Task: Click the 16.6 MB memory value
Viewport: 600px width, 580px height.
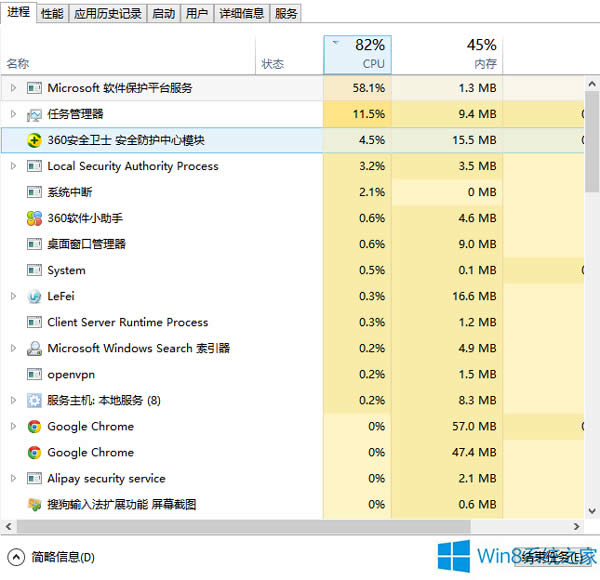Action: (x=474, y=296)
